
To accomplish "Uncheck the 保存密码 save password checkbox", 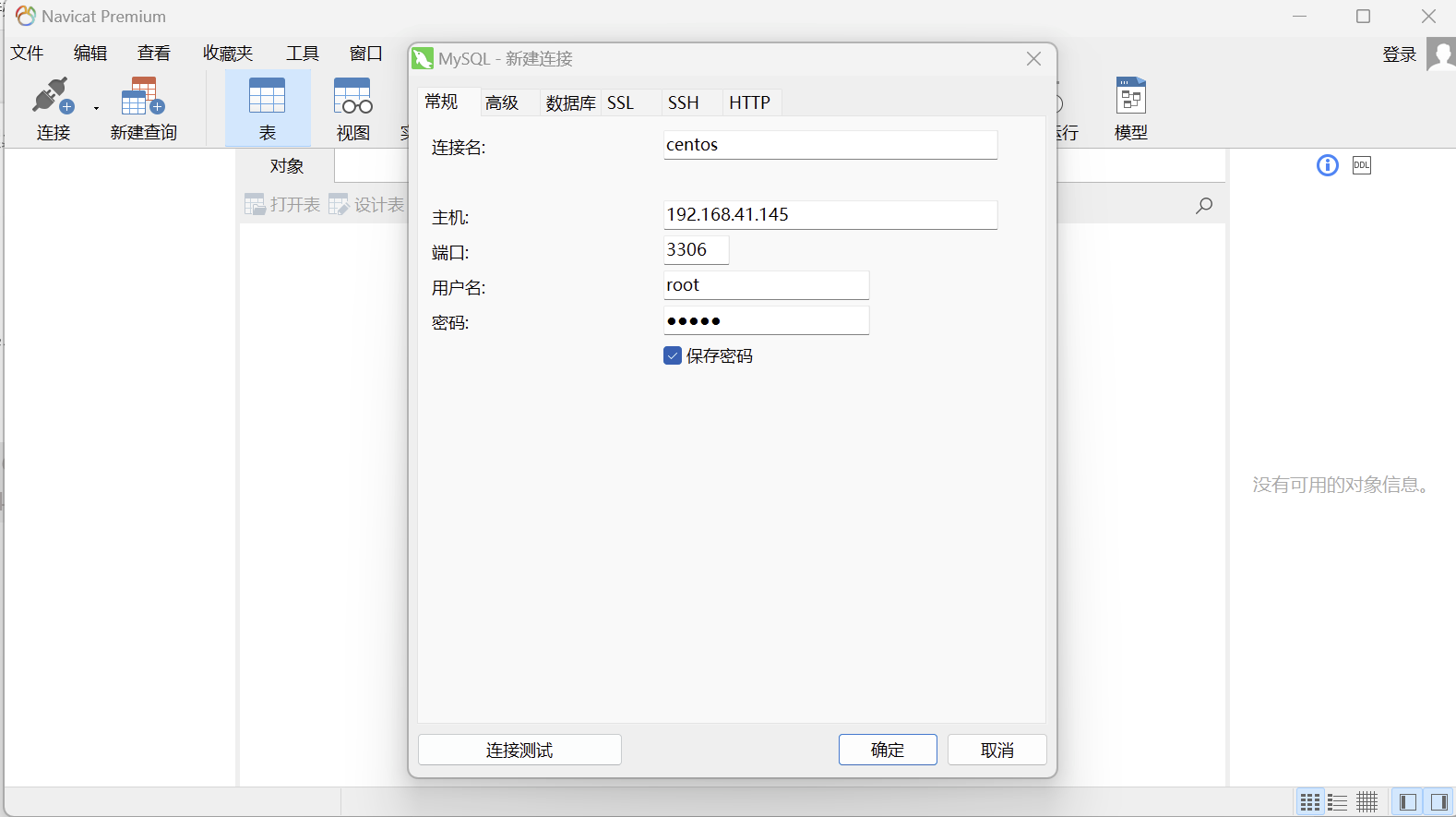I will (673, 355).
